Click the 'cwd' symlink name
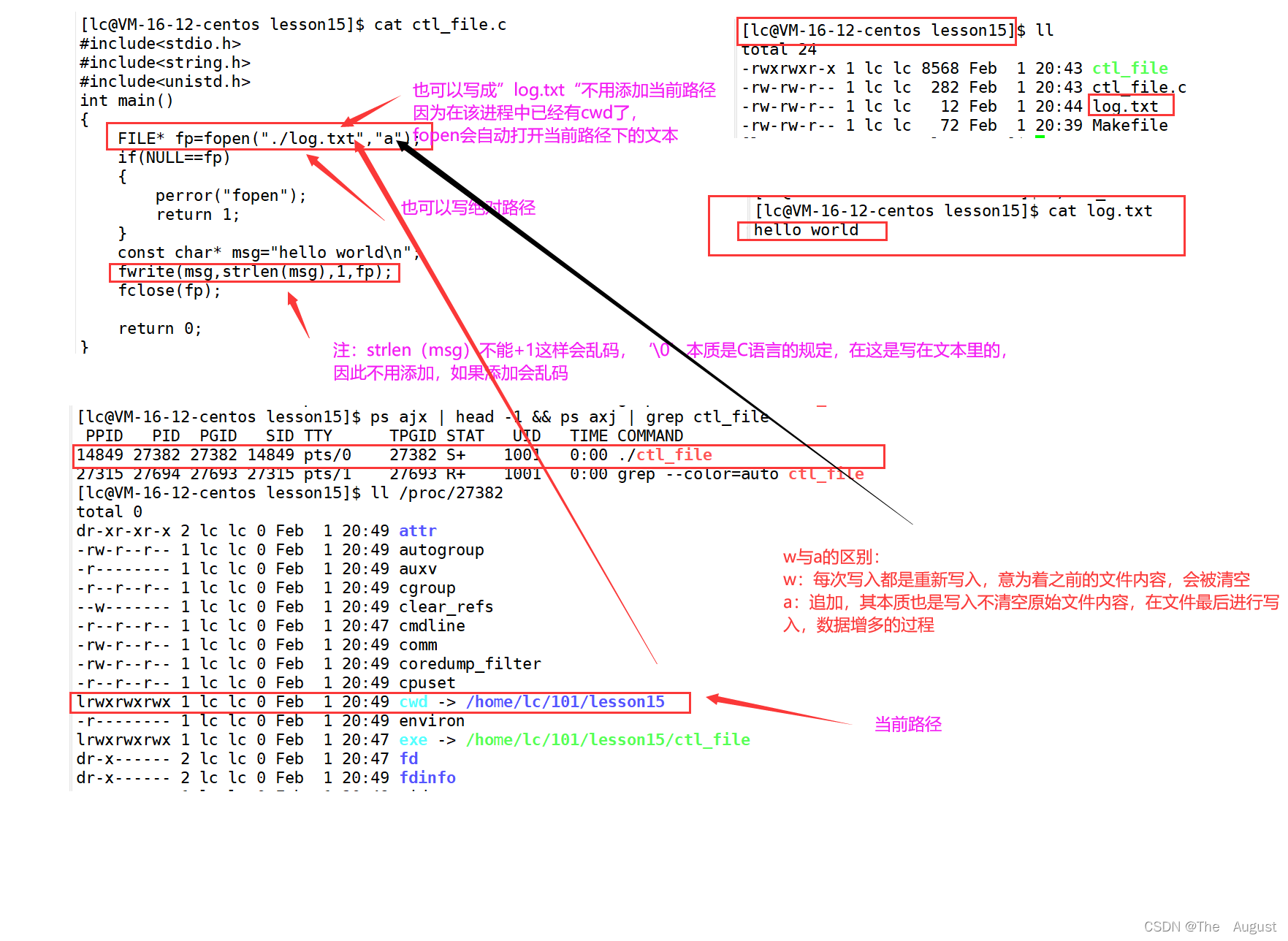The image size is (1288, 941). tap(414, 702)
